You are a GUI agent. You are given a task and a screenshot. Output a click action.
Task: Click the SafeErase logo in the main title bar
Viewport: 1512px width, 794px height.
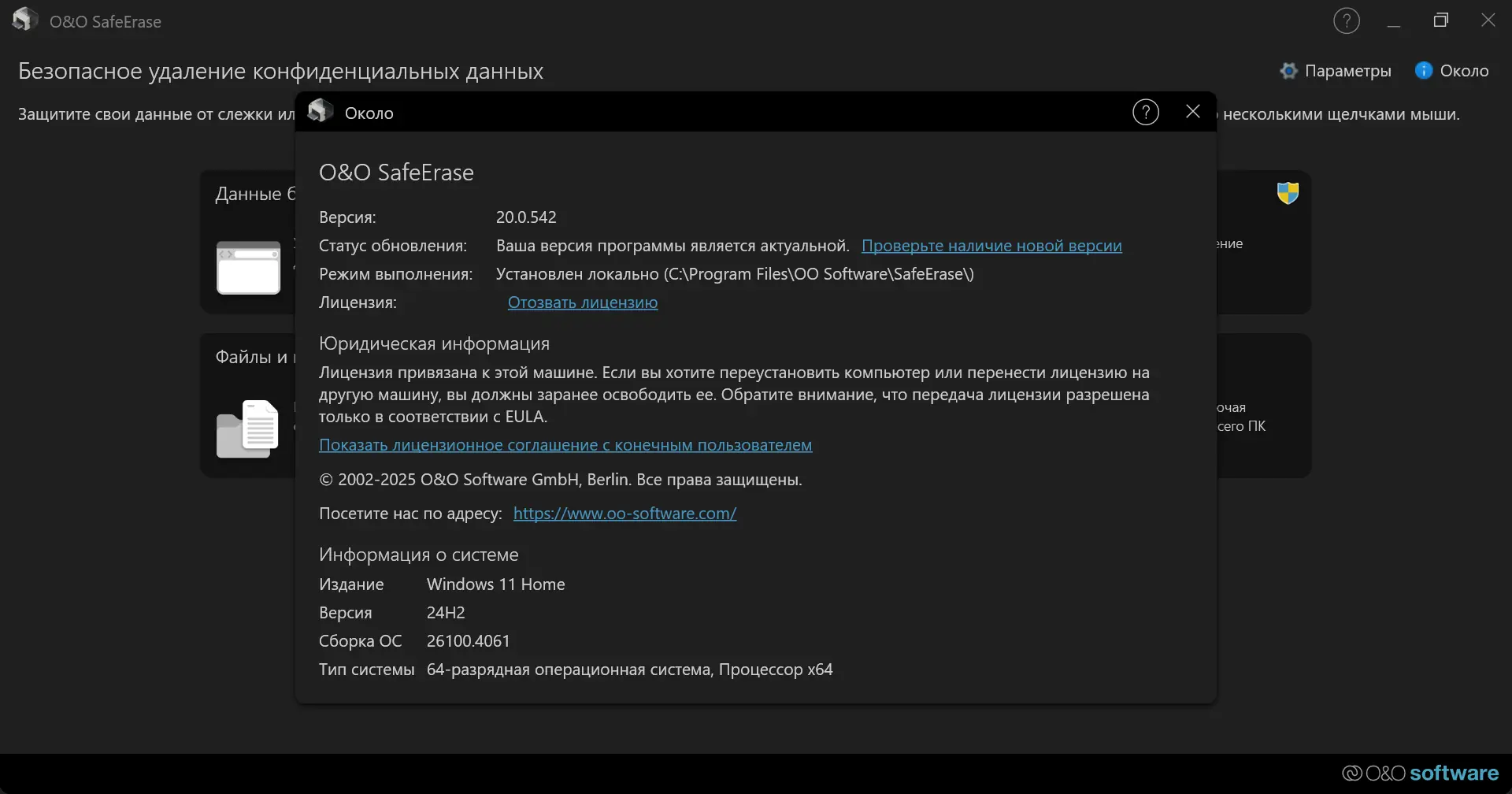tap(25, 20)
